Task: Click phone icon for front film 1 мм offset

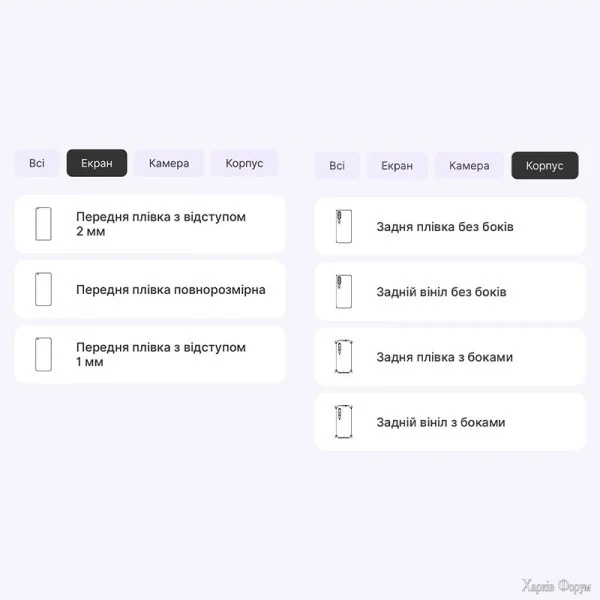Action: pos(43,354)
